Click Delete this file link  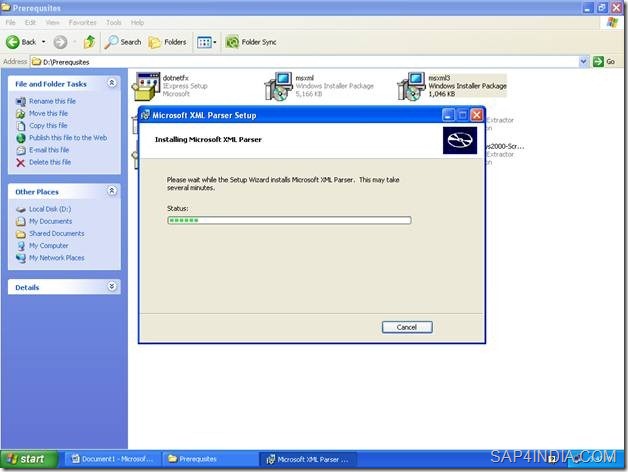pos(50,162)
